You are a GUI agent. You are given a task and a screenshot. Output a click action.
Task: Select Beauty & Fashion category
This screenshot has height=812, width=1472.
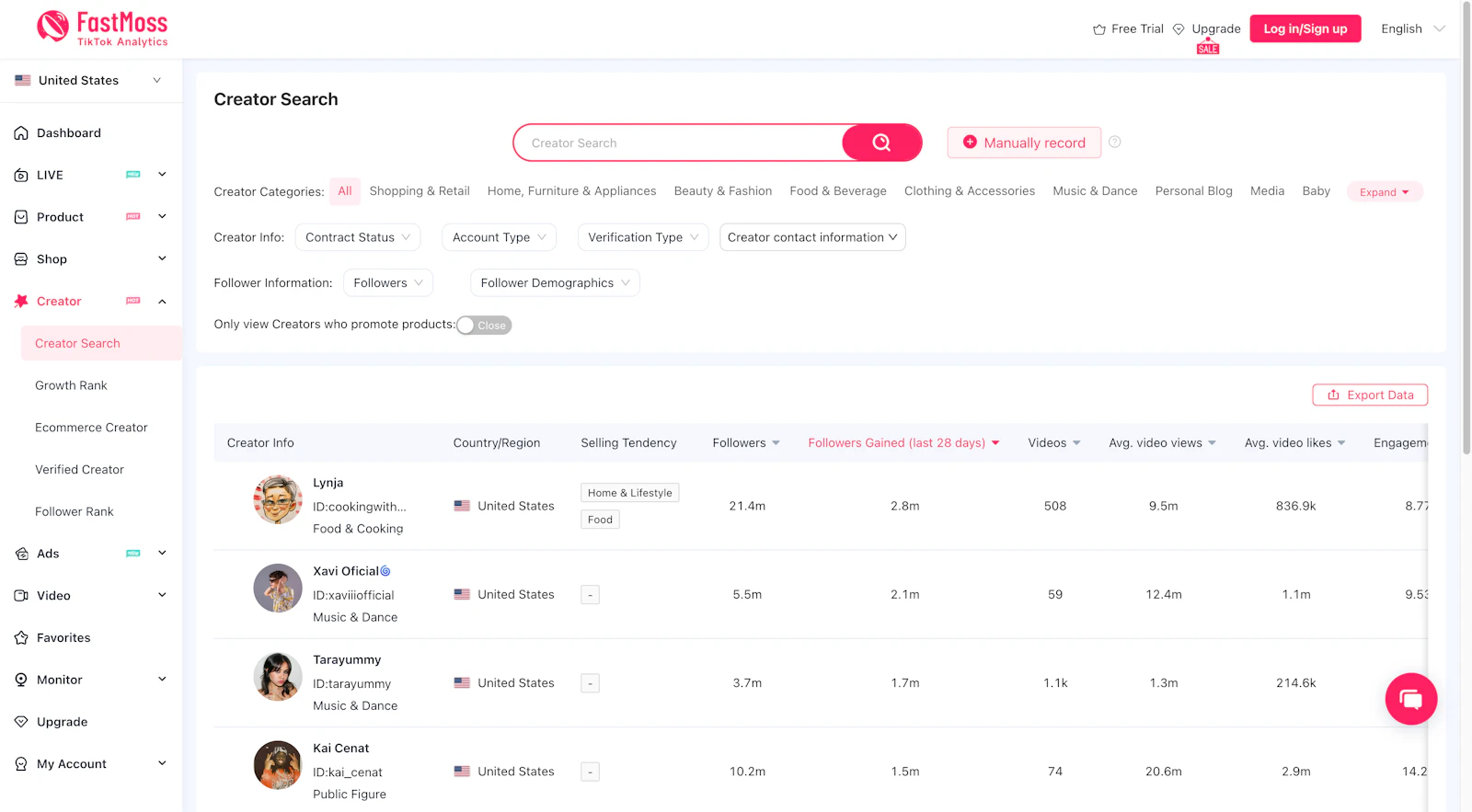pyautogui.click(x=723, y=191)
